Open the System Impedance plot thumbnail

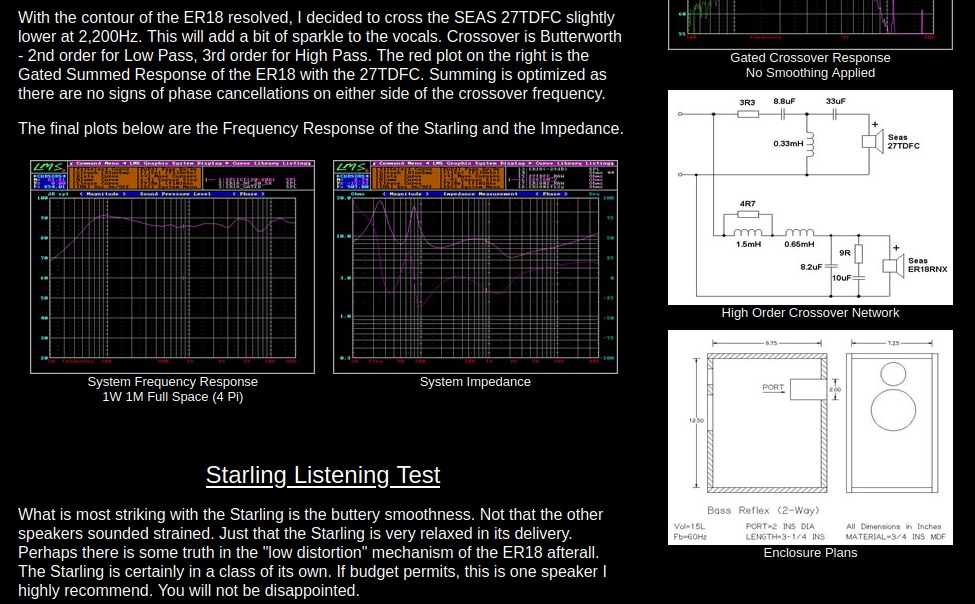click(475, 267)
